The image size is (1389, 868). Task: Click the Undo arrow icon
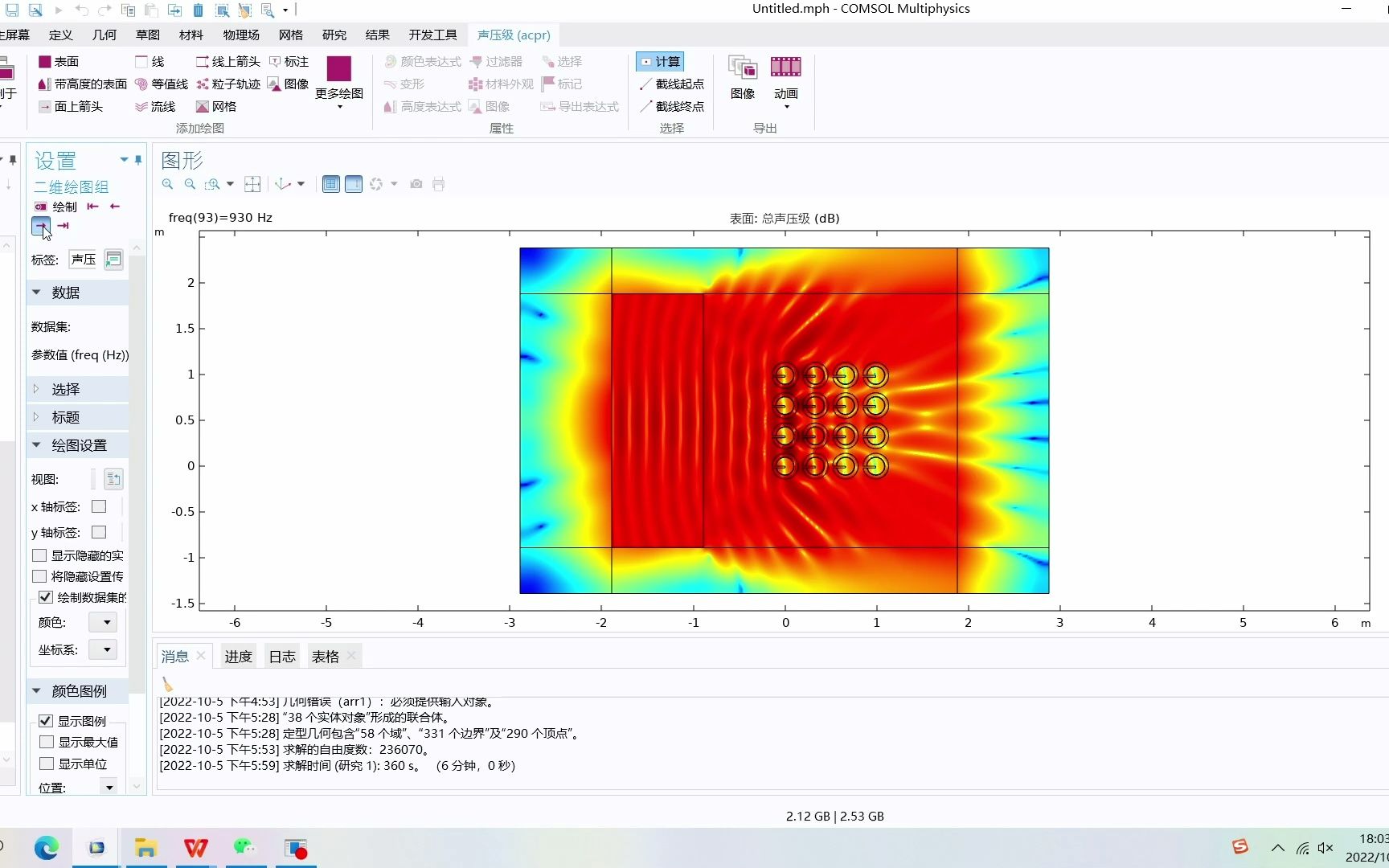tap(81, 10)
